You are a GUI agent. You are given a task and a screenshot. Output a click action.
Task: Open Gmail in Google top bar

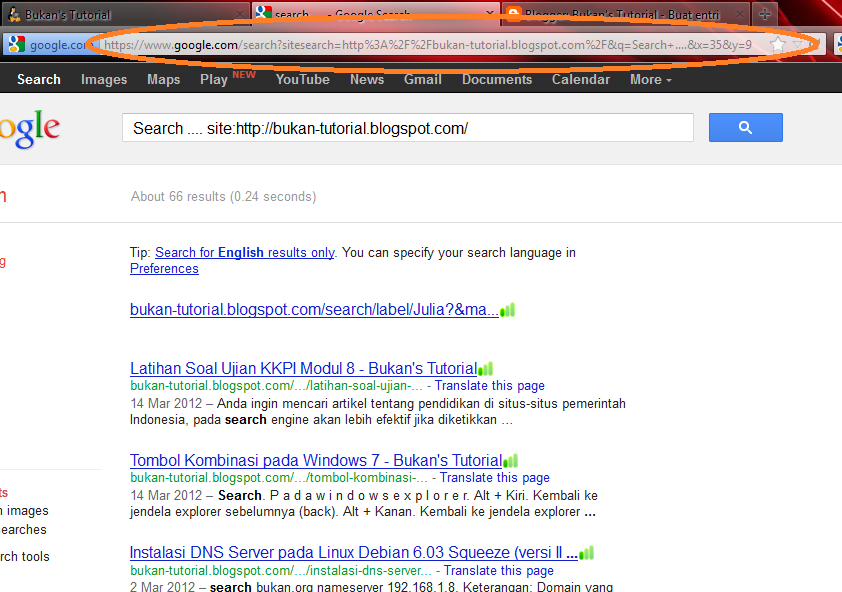[423, 80]
